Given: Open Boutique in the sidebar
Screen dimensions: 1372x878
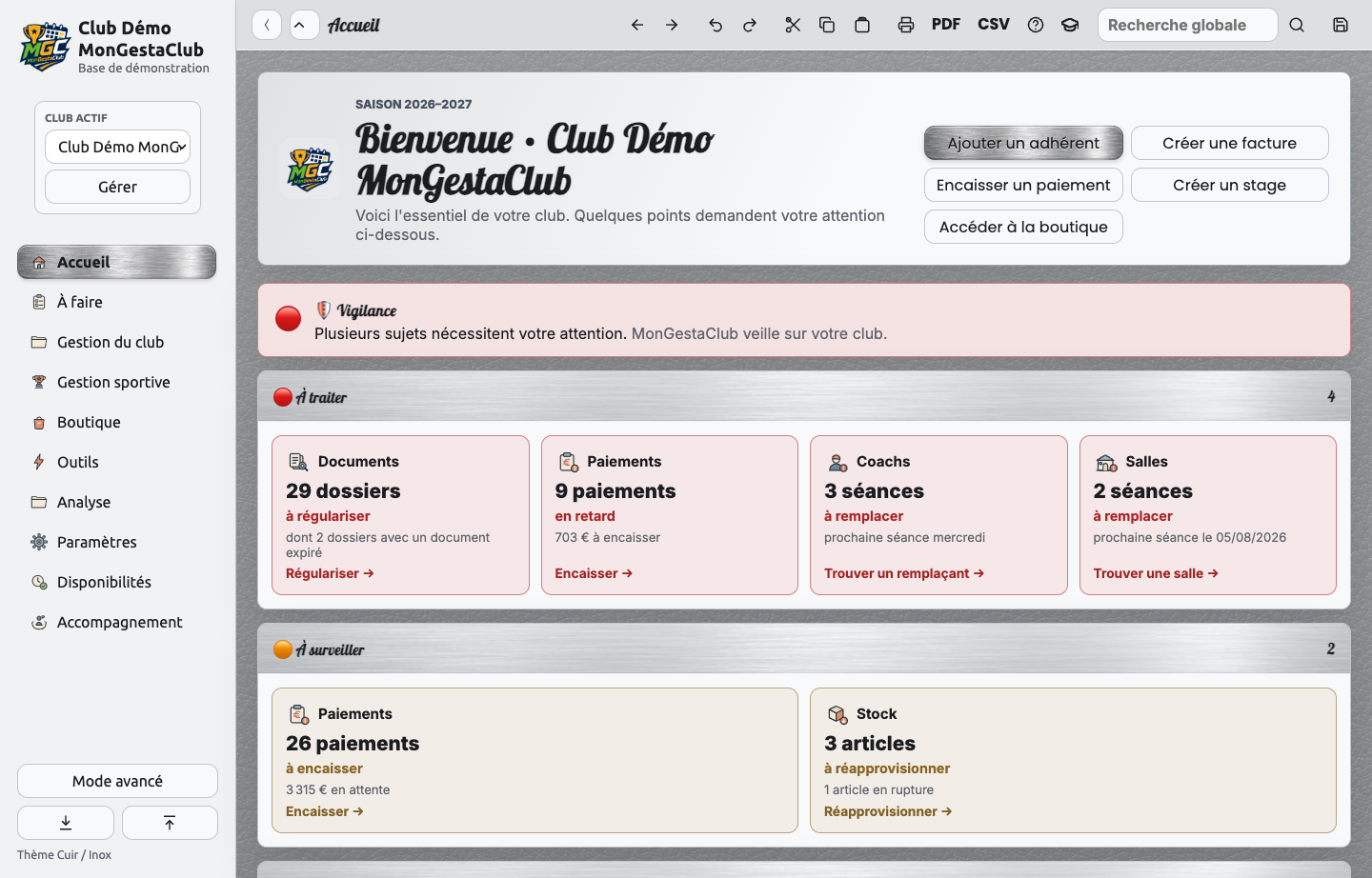Looking at the screenshot, I should click(x=116, y=422).
